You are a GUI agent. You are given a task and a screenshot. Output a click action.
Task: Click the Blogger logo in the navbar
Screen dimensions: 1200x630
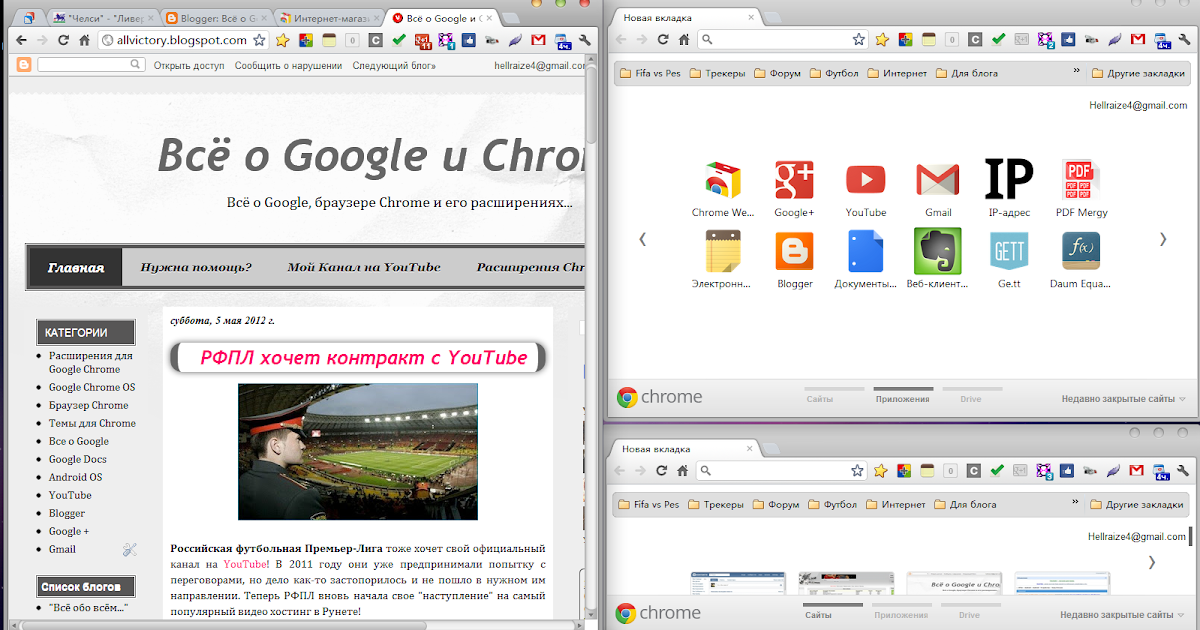tap(23, 65)
